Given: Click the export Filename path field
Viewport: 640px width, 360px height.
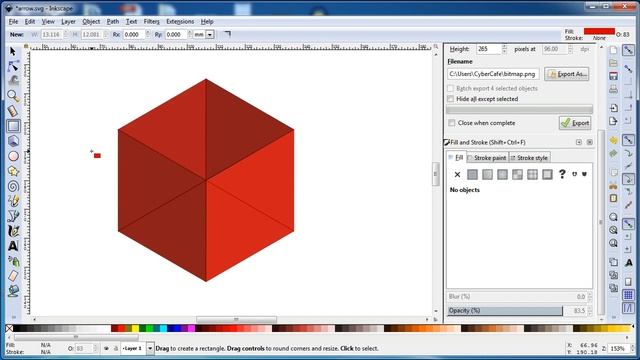Looking at the screenshot, I should (493, 74).
